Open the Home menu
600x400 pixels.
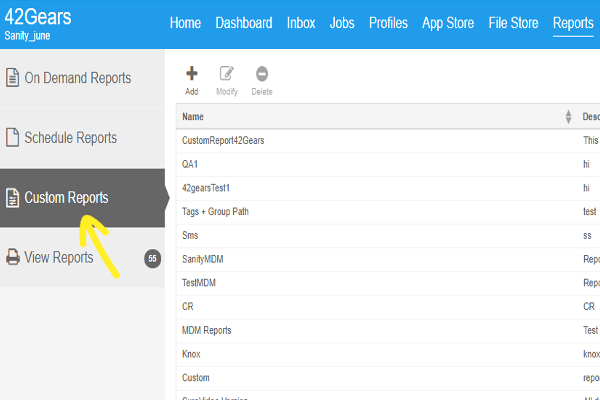pos(185,23)
